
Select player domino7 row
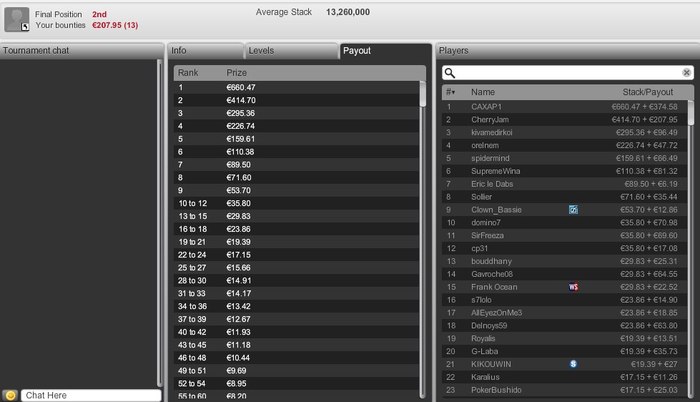coord(565,222)
